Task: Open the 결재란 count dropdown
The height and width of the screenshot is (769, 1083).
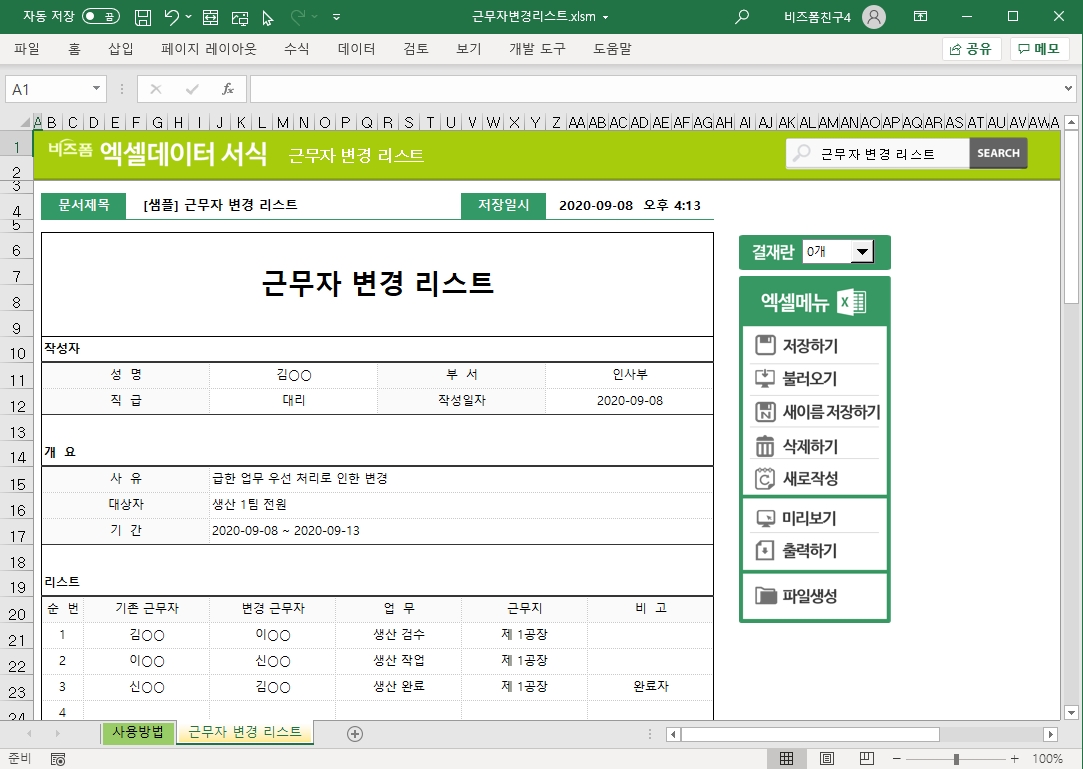Action: [x=862, y=252]
